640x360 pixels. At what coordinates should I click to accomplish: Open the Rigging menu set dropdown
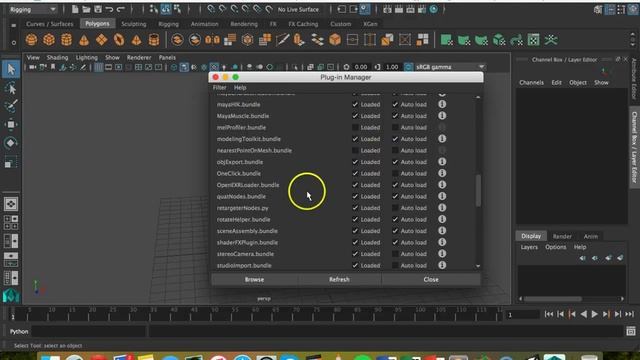click(x=33, y=9)
